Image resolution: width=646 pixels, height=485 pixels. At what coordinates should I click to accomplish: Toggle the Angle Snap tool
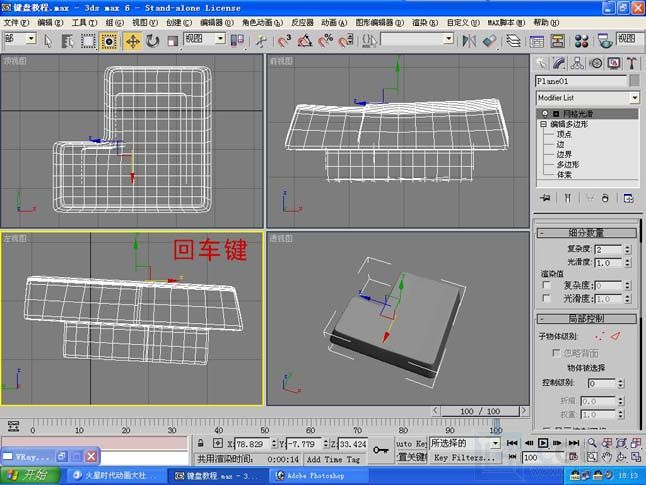click(304, 41)
